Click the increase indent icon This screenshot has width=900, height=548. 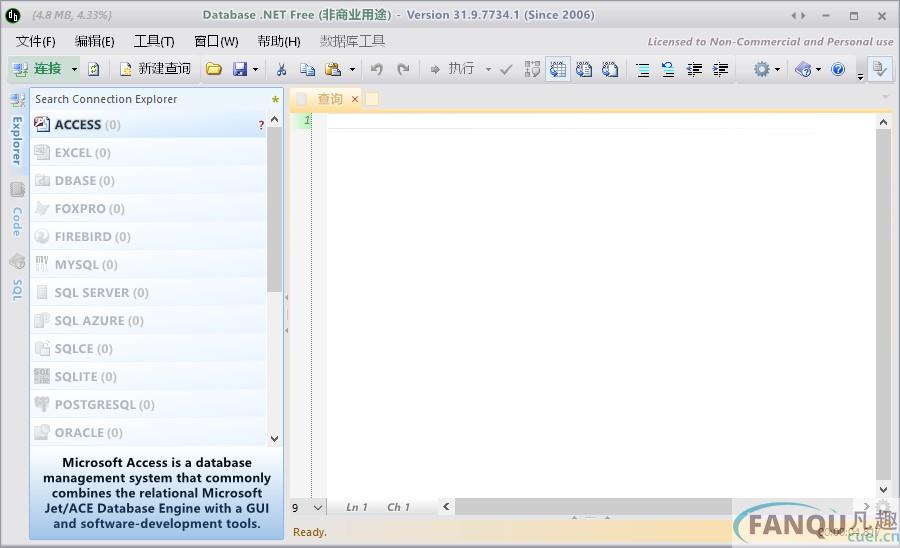[x=720, y=69]
